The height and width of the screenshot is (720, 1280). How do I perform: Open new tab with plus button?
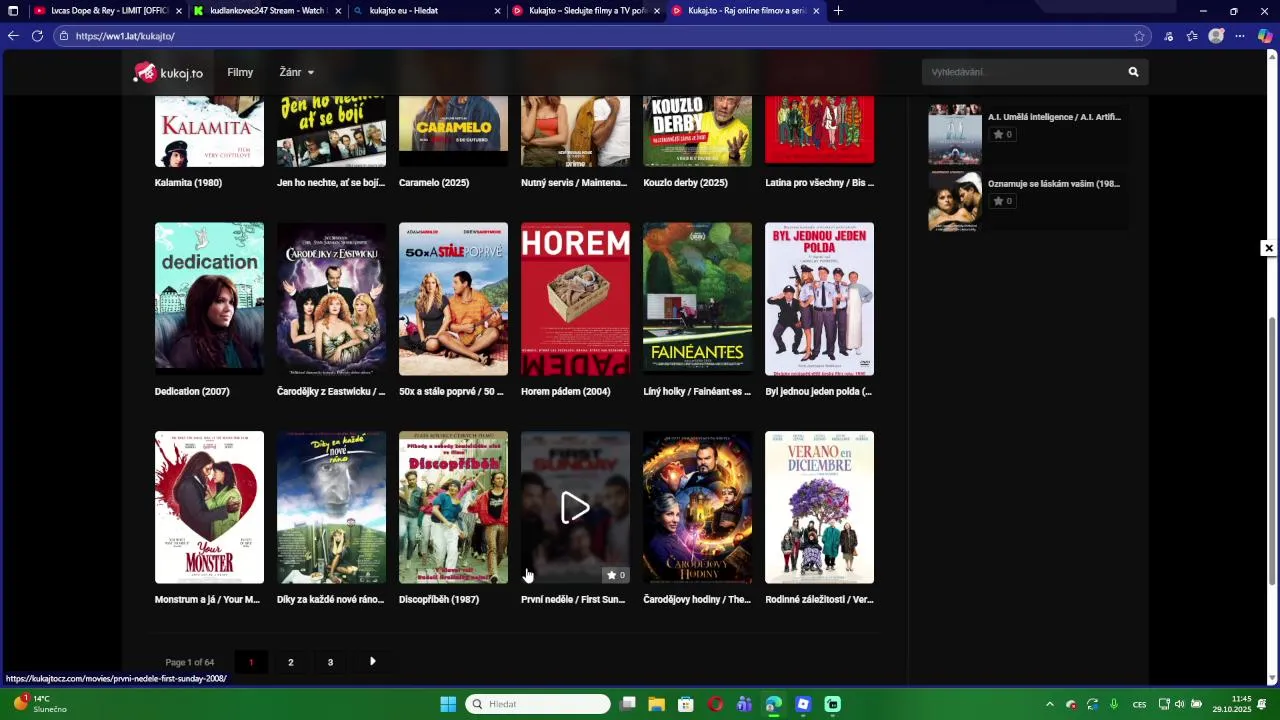[x=838, y=11]
